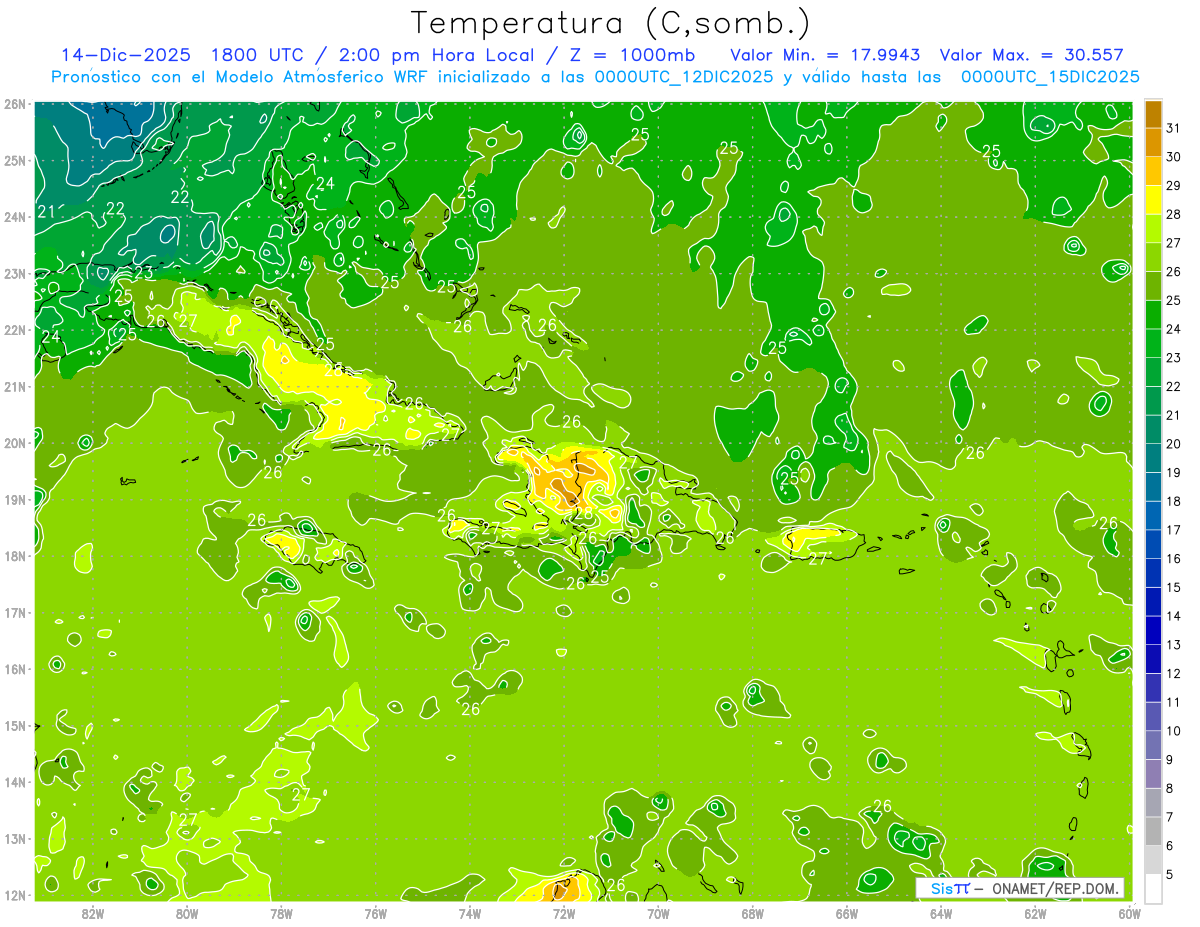This screenshot has height=927, width=1200.
Task: Click the '62W' longitude axis label
Action: 1035,913
